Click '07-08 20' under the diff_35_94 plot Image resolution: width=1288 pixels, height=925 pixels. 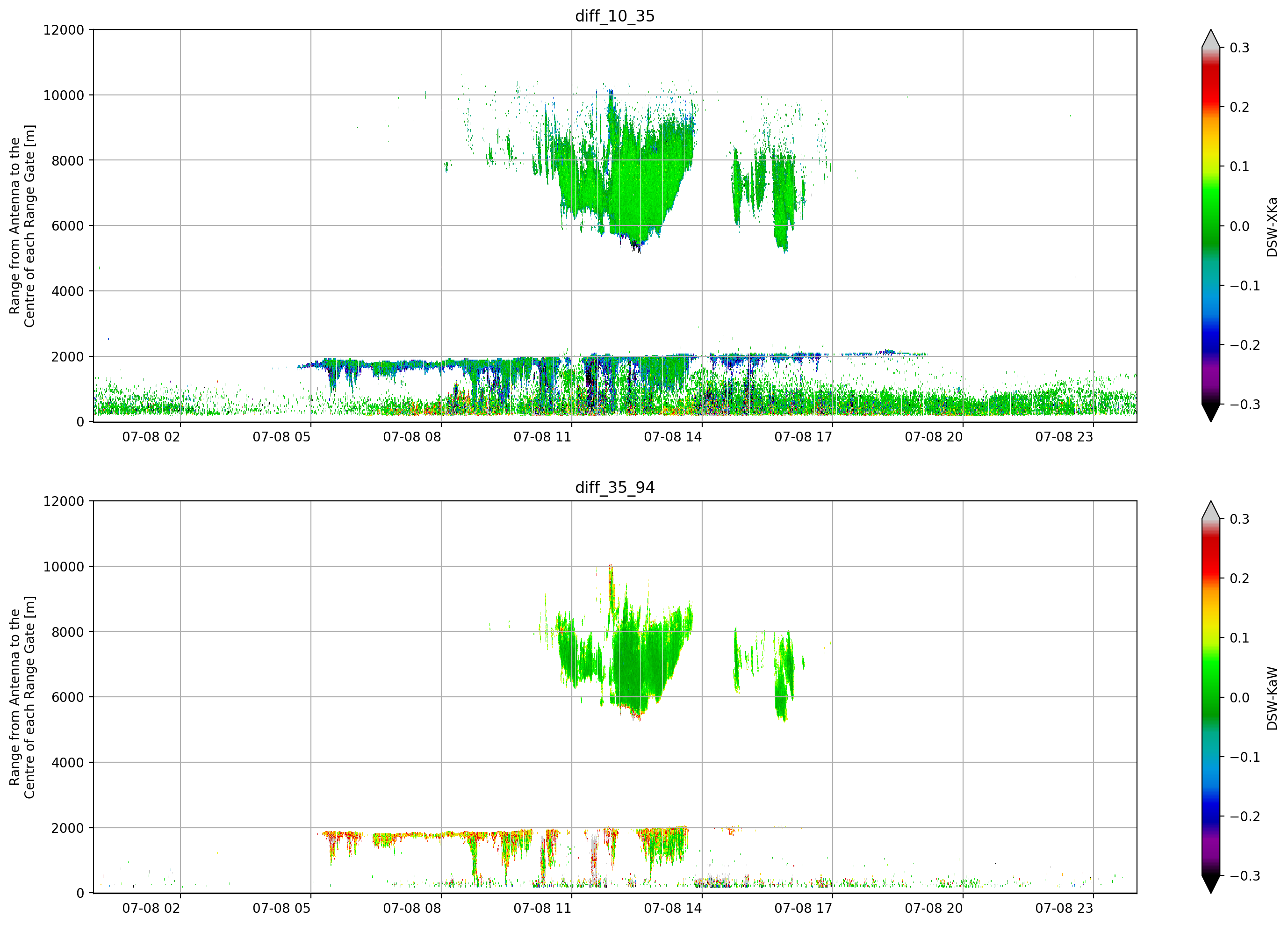tap(934, 909)
